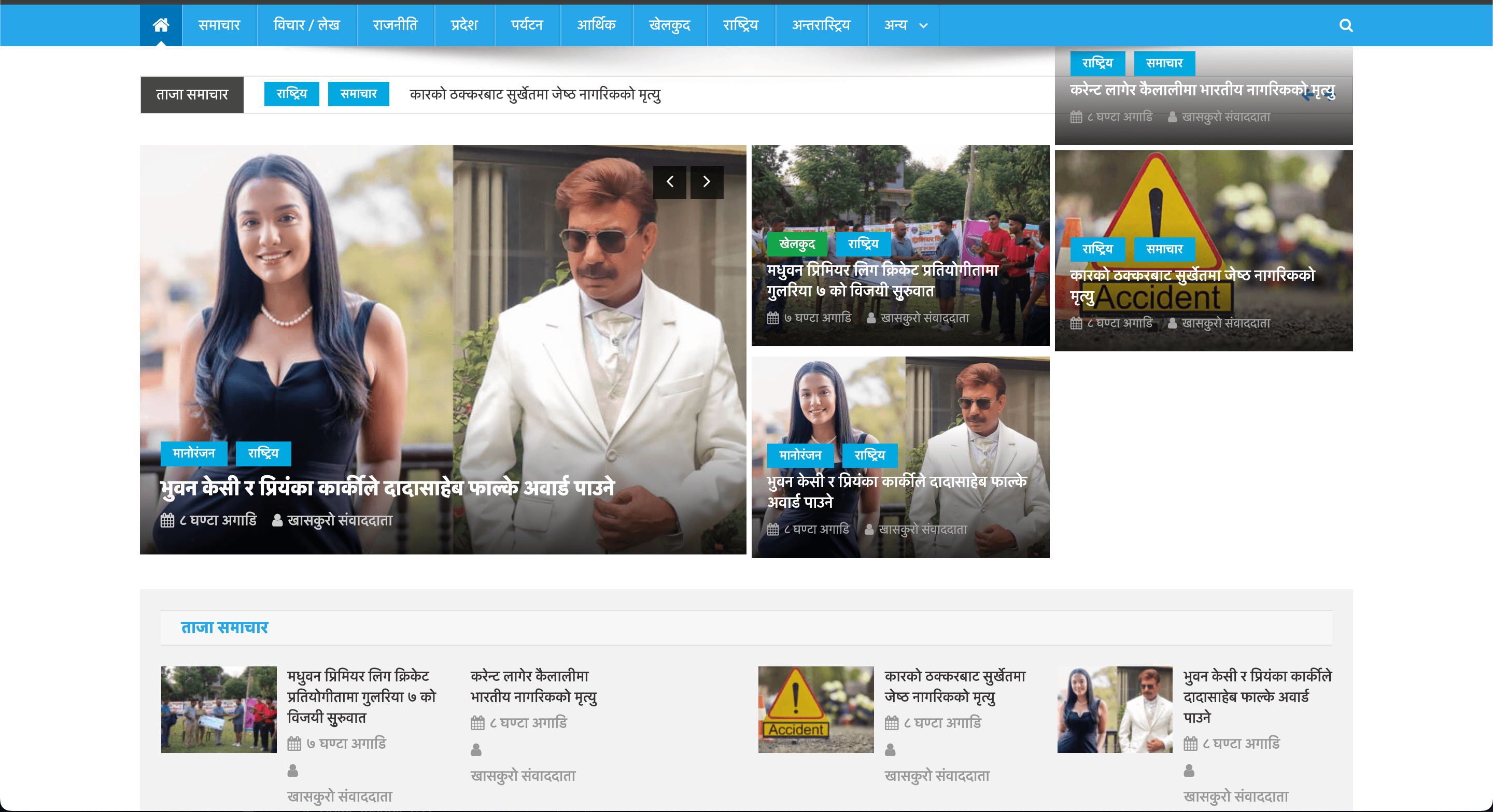The height and width of the screenshot is (812, 1493).
Task: Open list headline करेन्ट लागेर कैलालीमा
Action: 534,687
